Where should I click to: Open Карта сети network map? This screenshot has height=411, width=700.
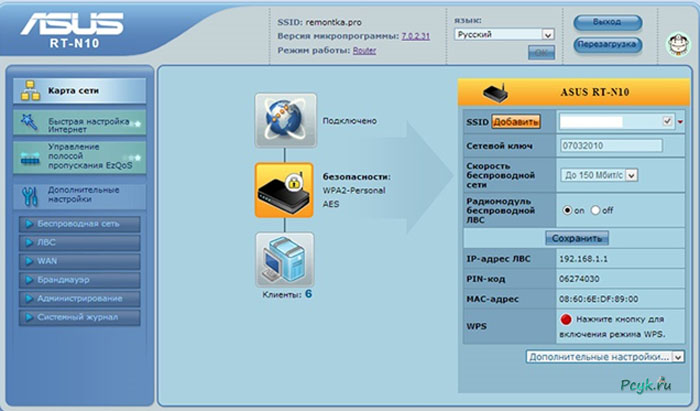pos(78,91)
